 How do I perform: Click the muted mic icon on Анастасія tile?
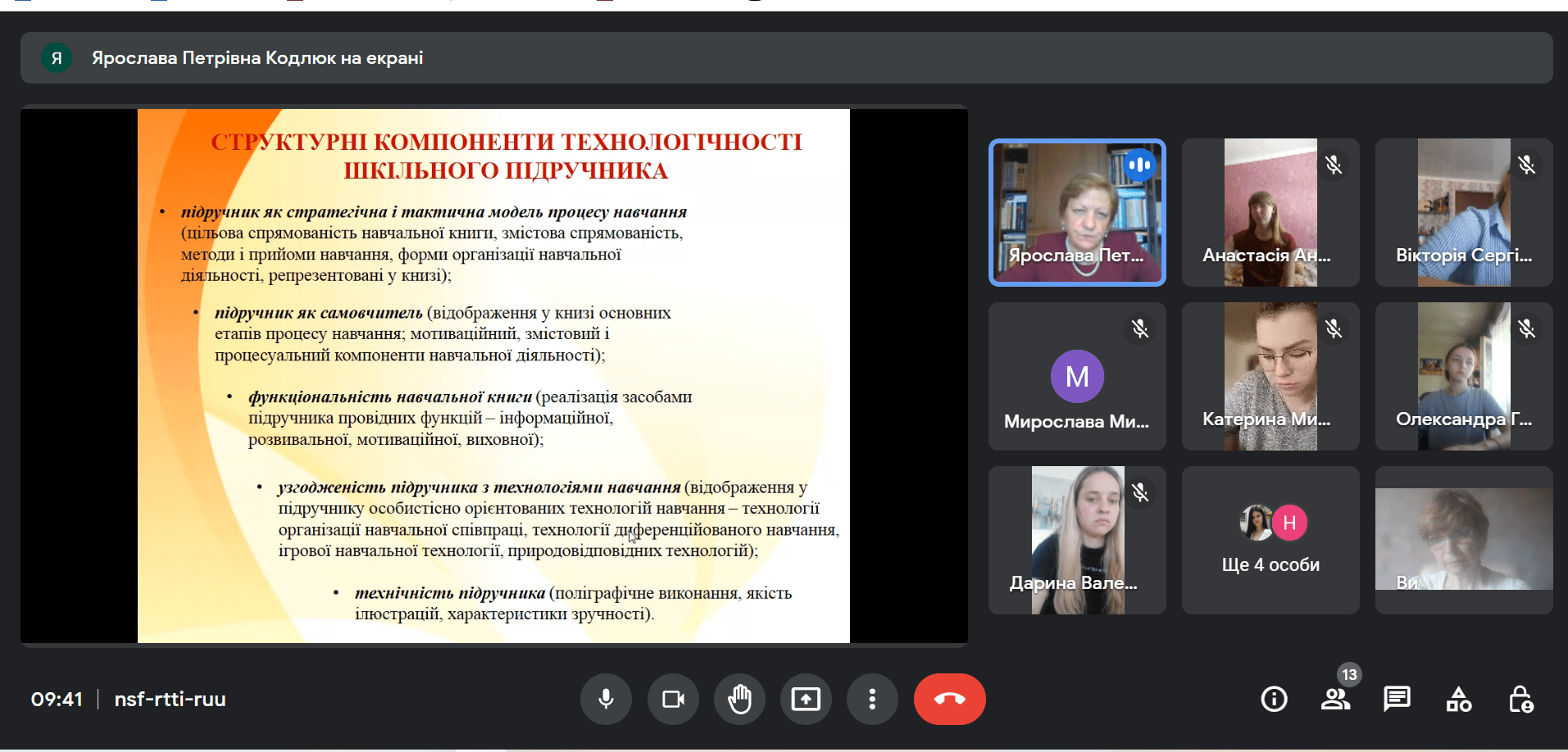[x=1334, y=165]
